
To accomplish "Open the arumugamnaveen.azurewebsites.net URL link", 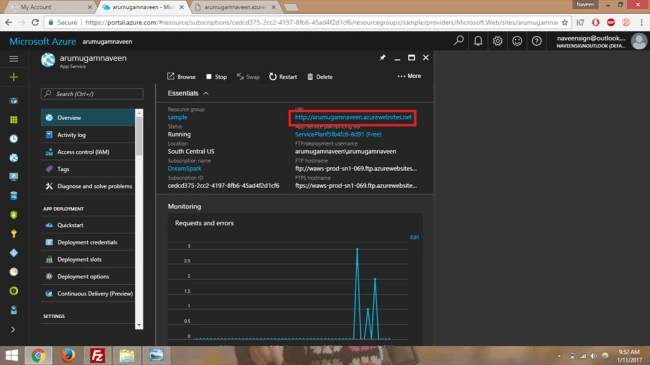I will 353,117.
